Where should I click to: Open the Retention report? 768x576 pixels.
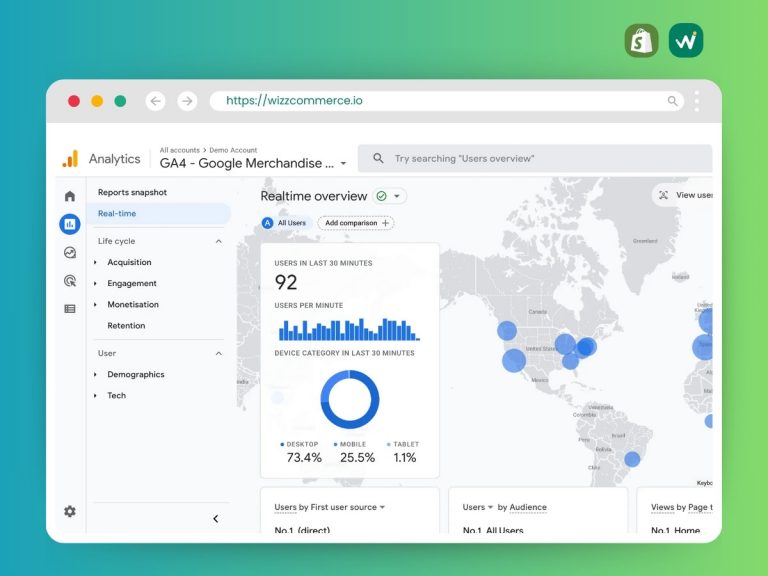point(126,326)
